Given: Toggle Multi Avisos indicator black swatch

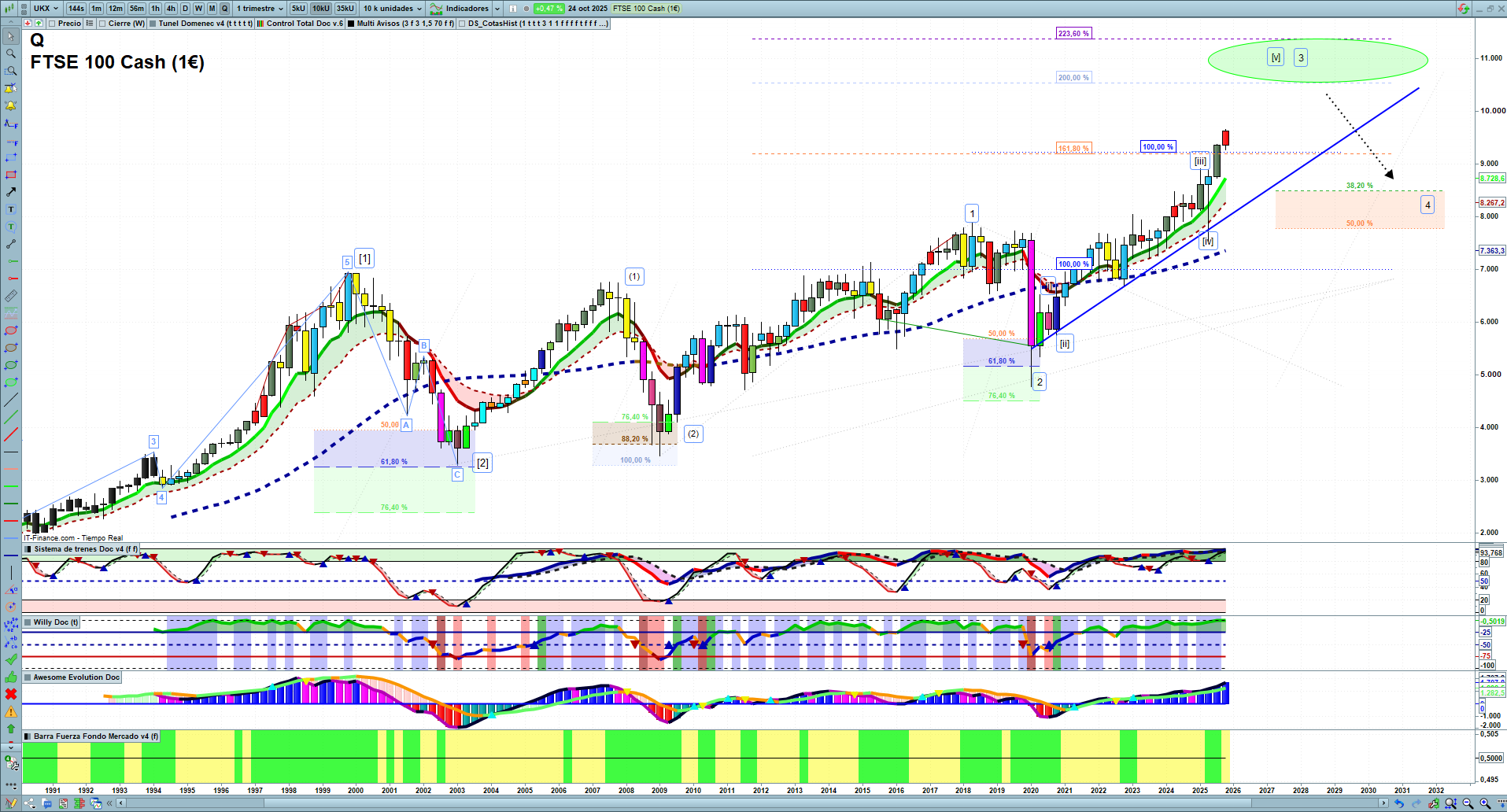Looking at the screenshot, I should tap(351, 24).
